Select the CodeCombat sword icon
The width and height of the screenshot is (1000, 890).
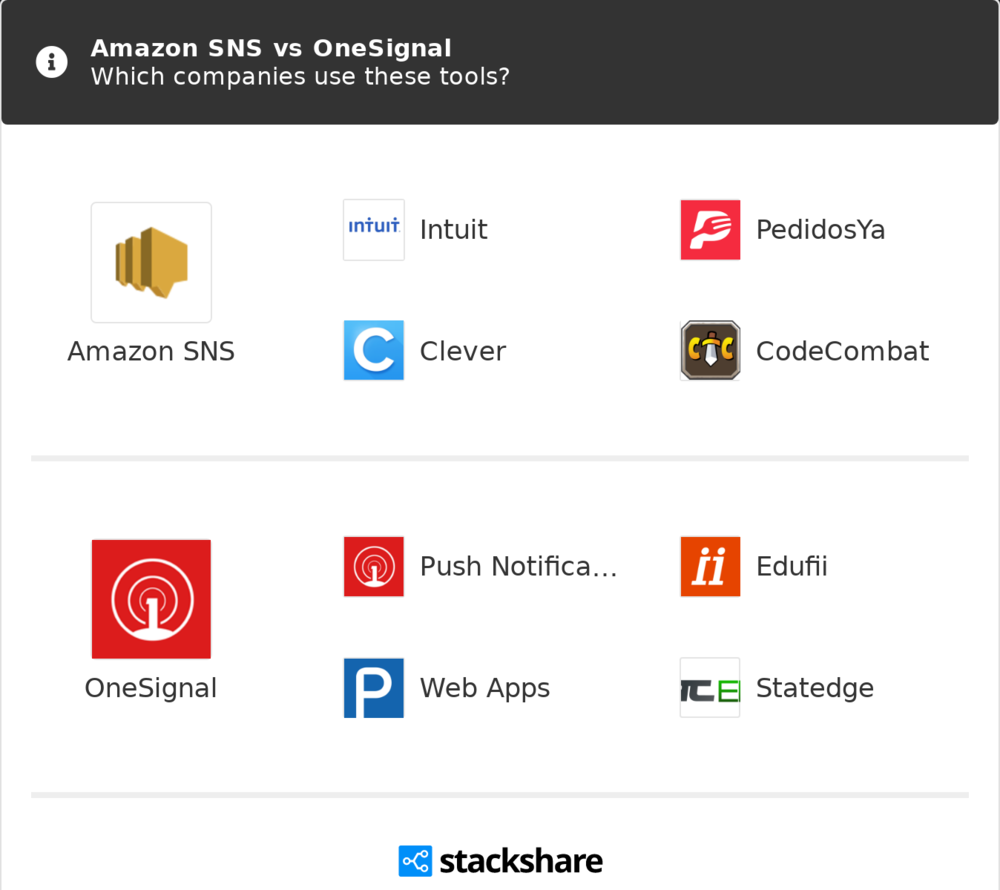tap(710, 350)
